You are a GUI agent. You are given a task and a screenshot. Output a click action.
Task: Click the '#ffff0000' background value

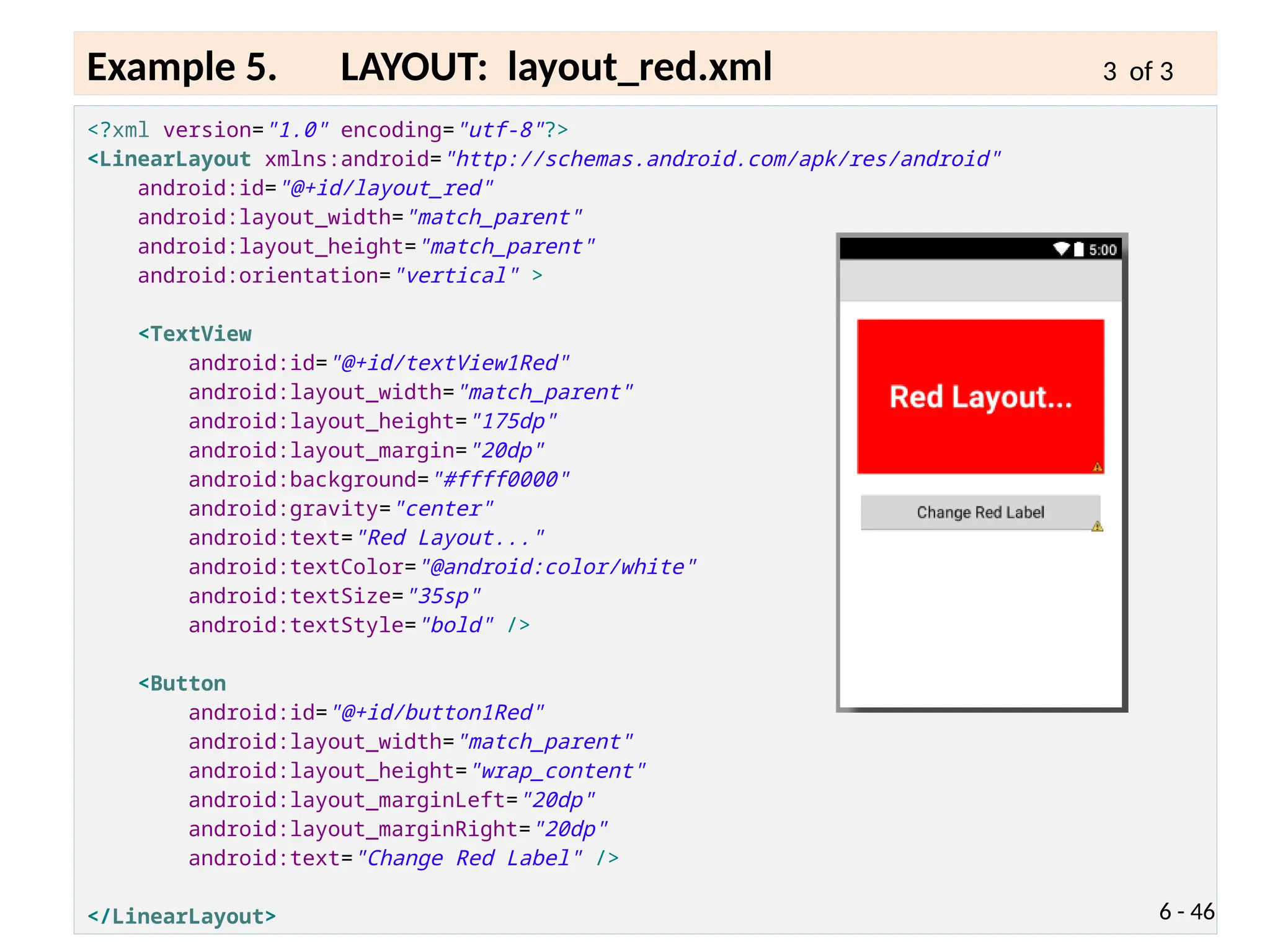point(501,479)
